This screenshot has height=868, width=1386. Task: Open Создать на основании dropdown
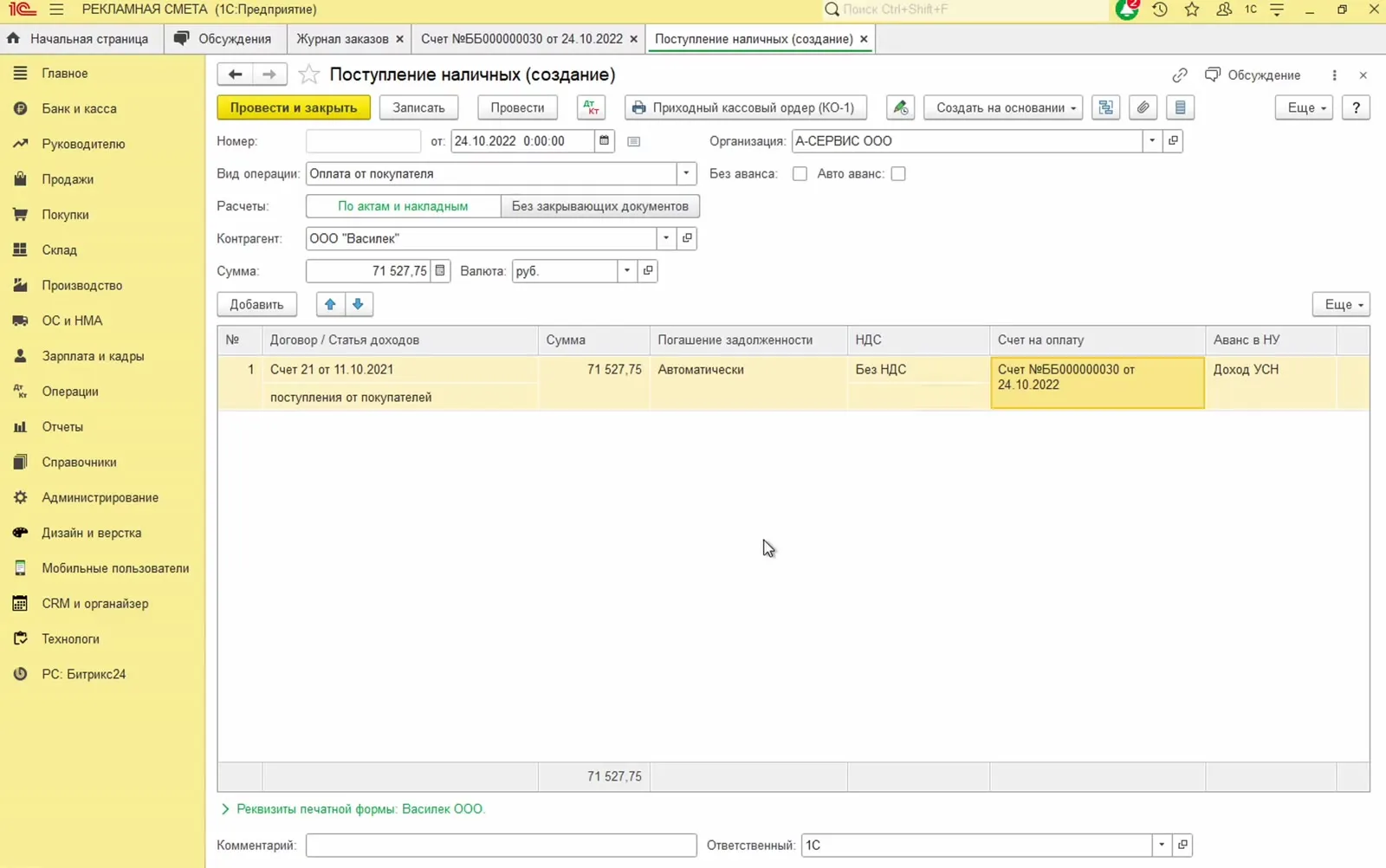(x=1003, y=107)
